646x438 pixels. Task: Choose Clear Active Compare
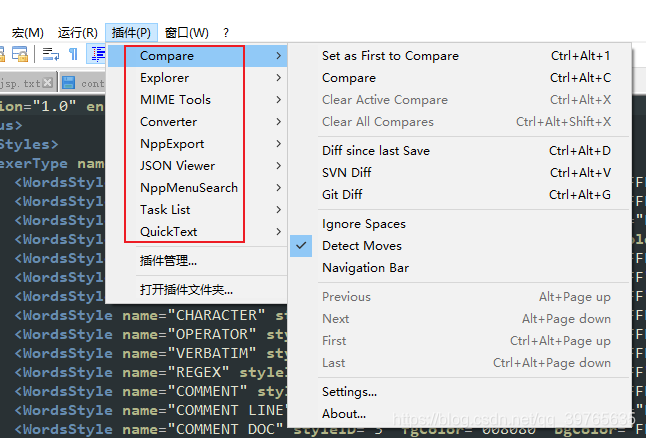point(460,100)
